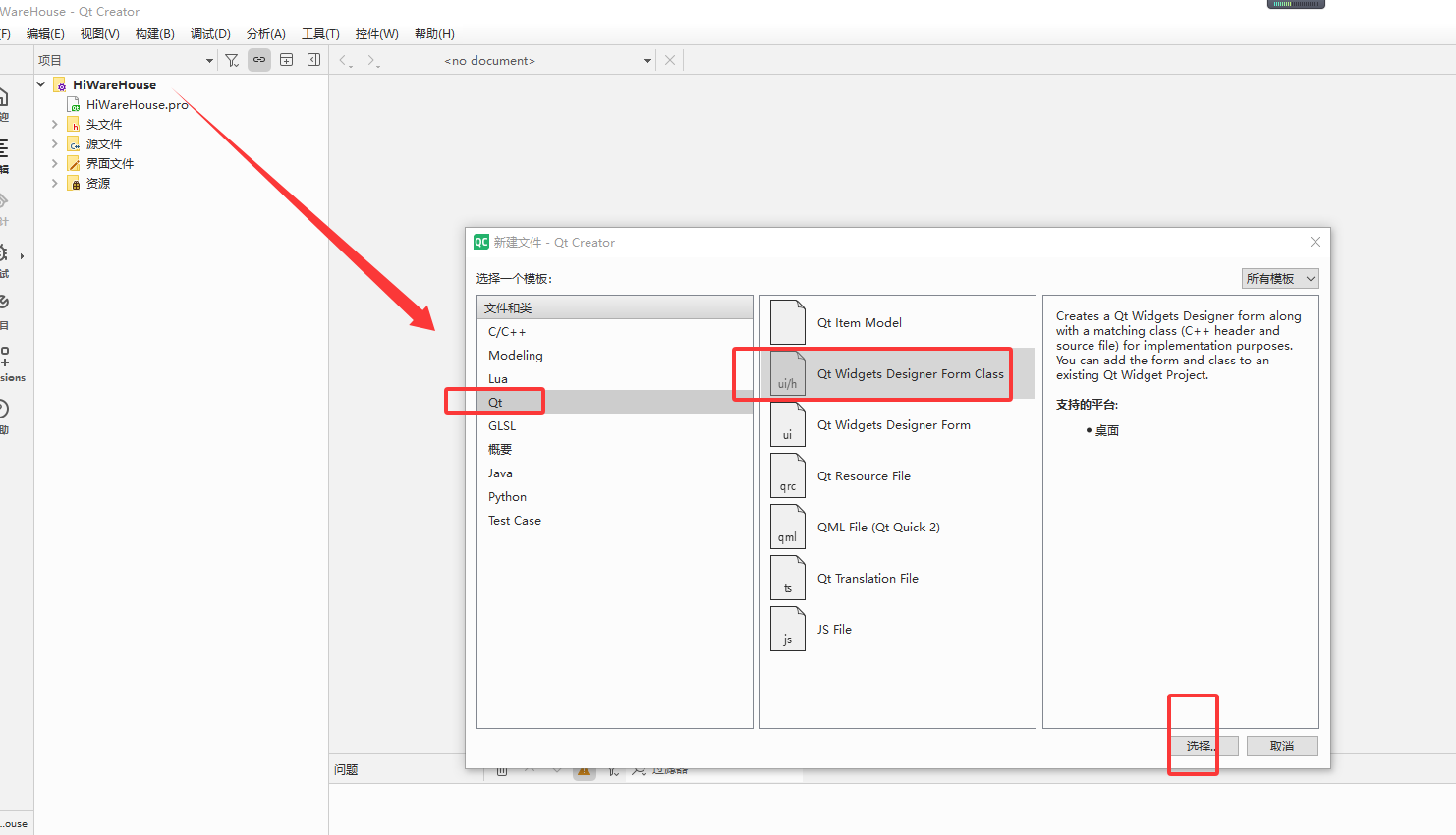Open the 编辑(E) menu
1456x835 pixels.
45,33
